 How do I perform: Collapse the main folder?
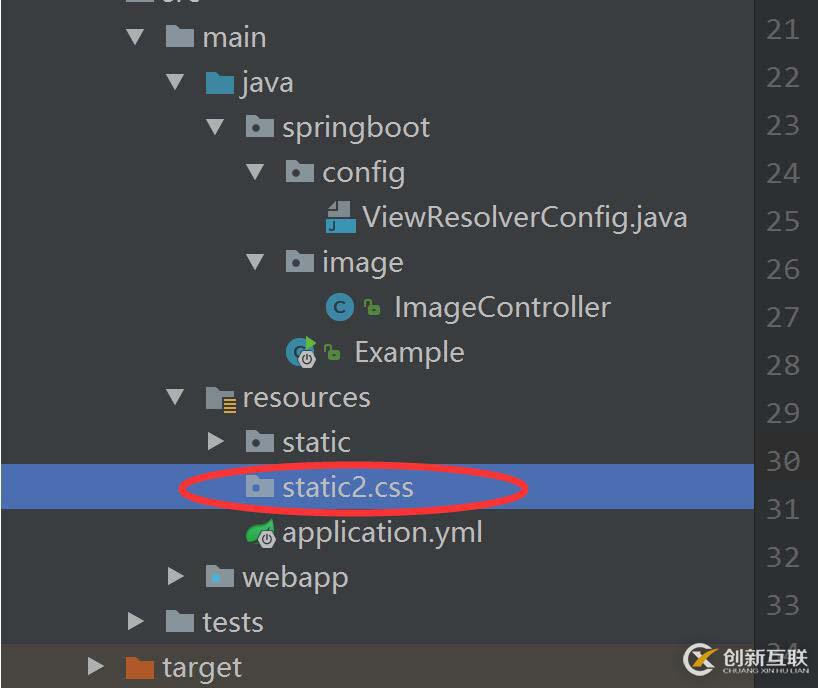click(136, 37)
